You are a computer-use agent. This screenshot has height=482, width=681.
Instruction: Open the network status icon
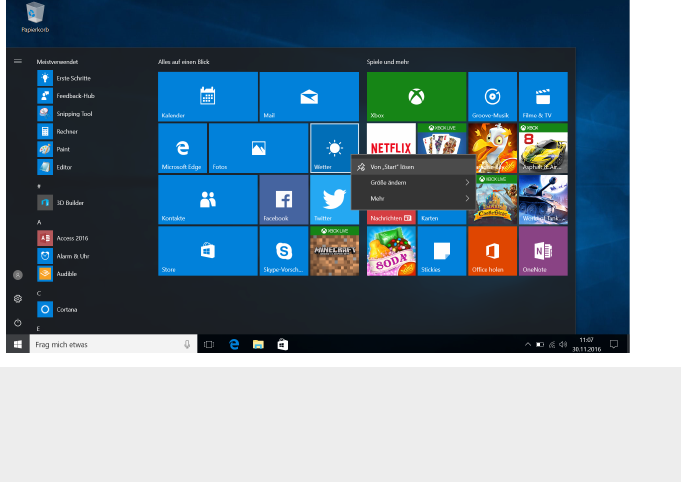[552, 344]
